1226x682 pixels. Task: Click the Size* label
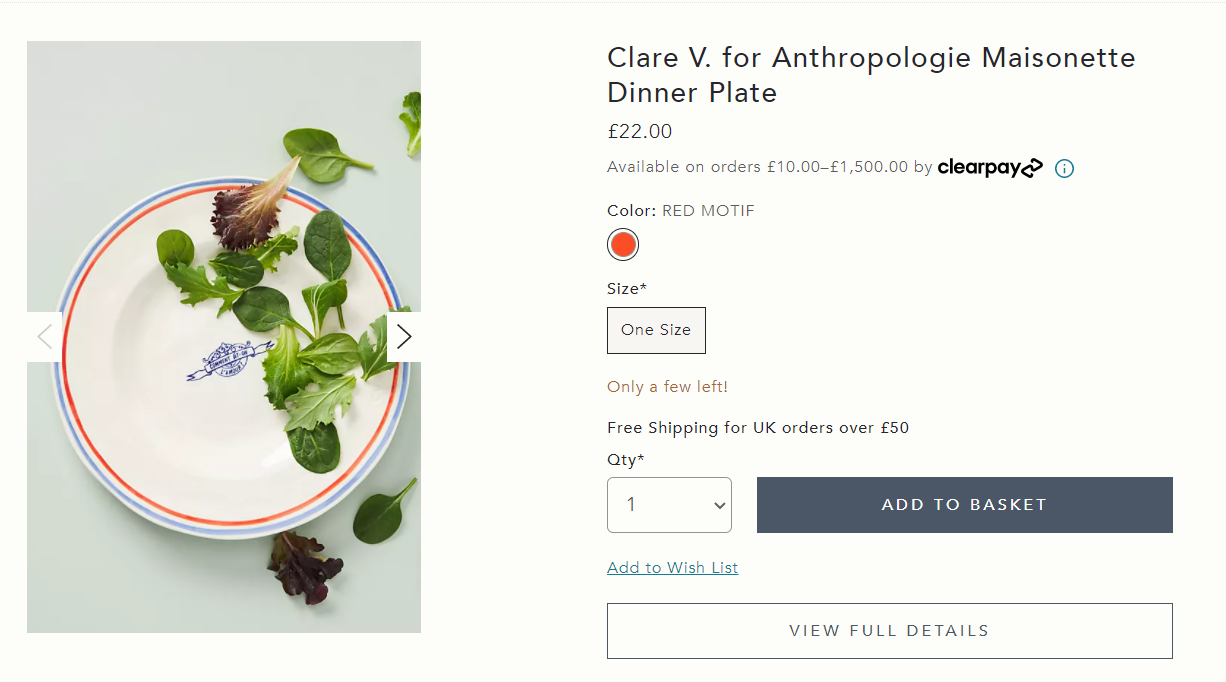[x=627, y=289]
